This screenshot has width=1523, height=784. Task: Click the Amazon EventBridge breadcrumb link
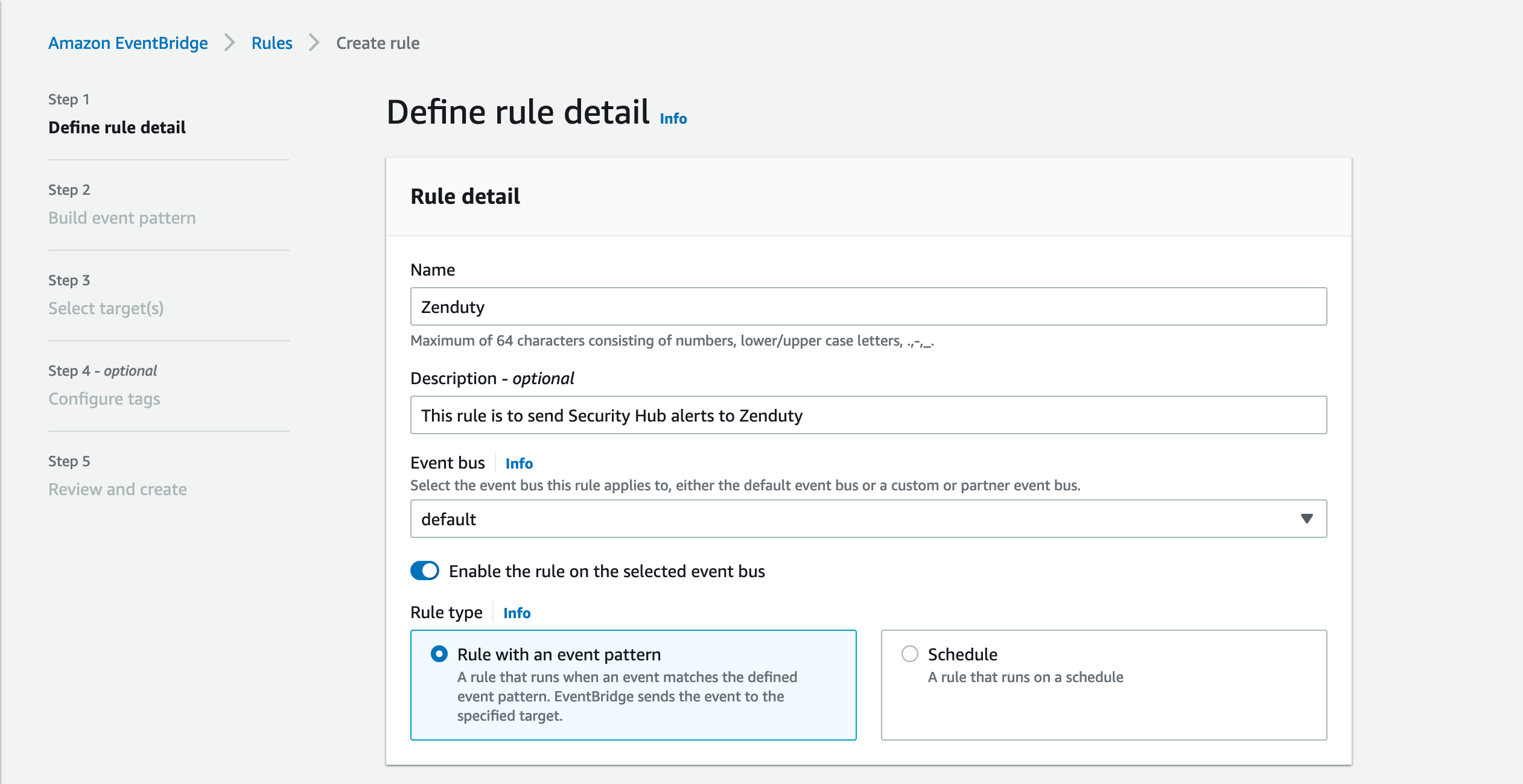coord(128,43)
